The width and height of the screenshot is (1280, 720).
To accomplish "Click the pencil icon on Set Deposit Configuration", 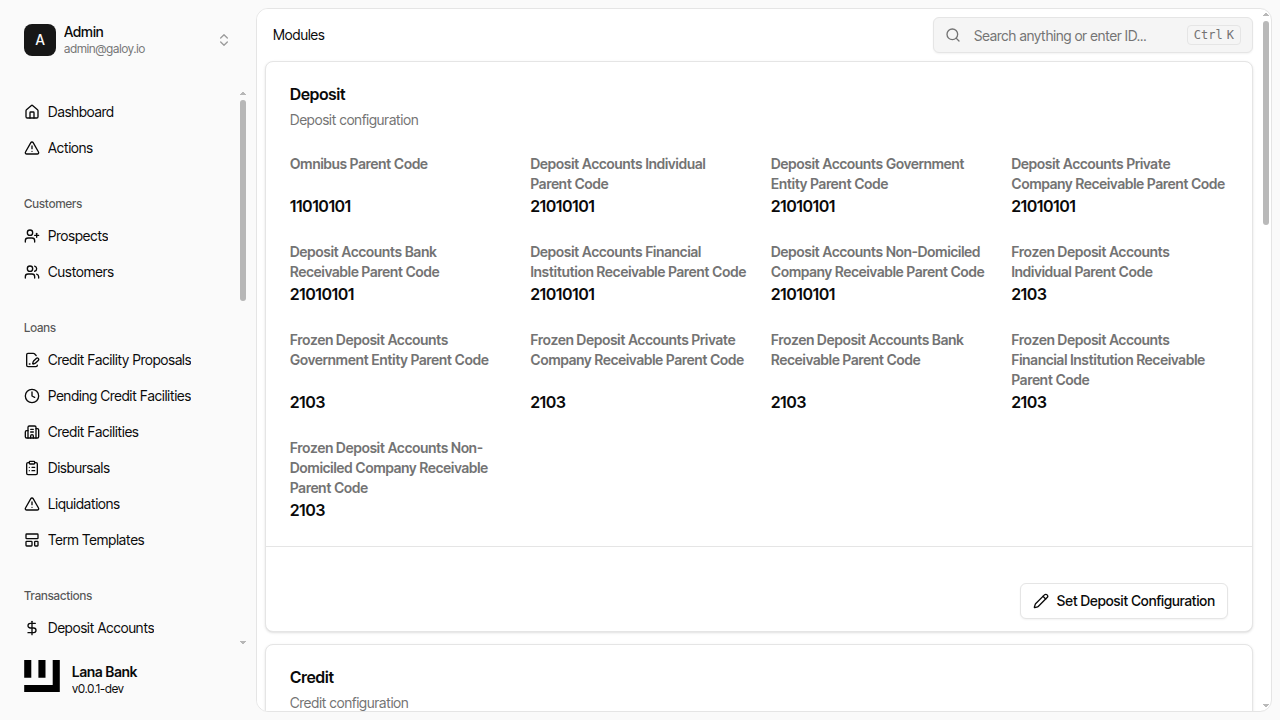I will pos(1041,600).
